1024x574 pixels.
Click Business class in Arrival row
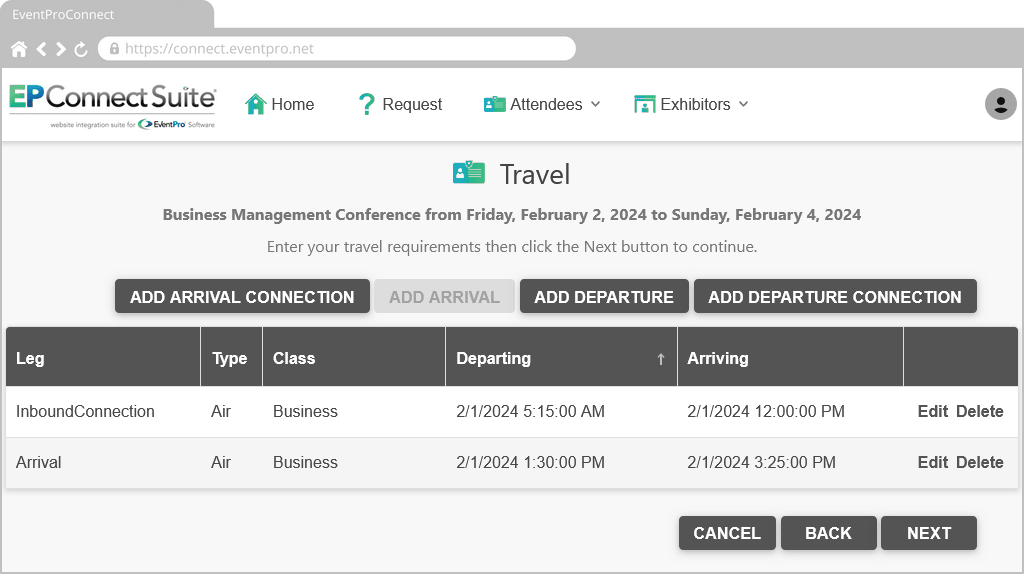pos(305,462)
